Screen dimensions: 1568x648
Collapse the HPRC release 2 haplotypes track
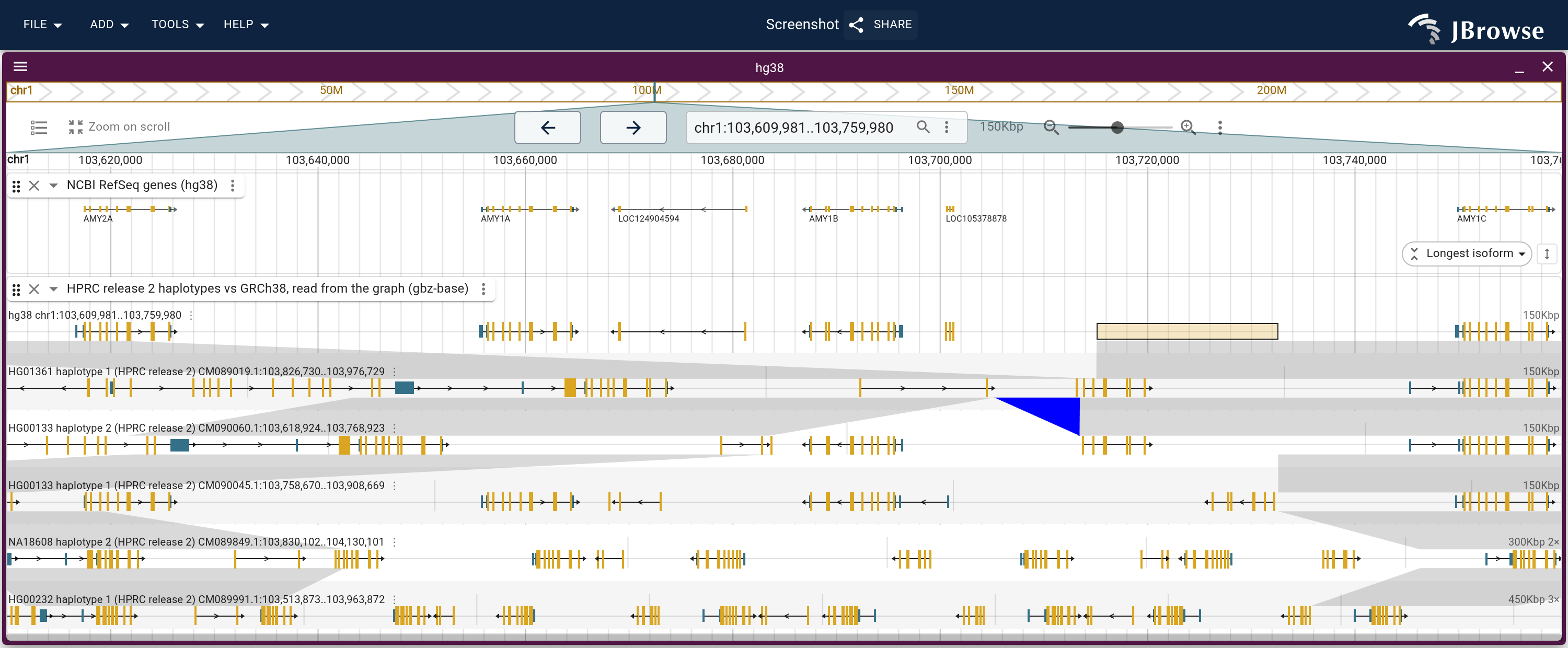[53, 289]
